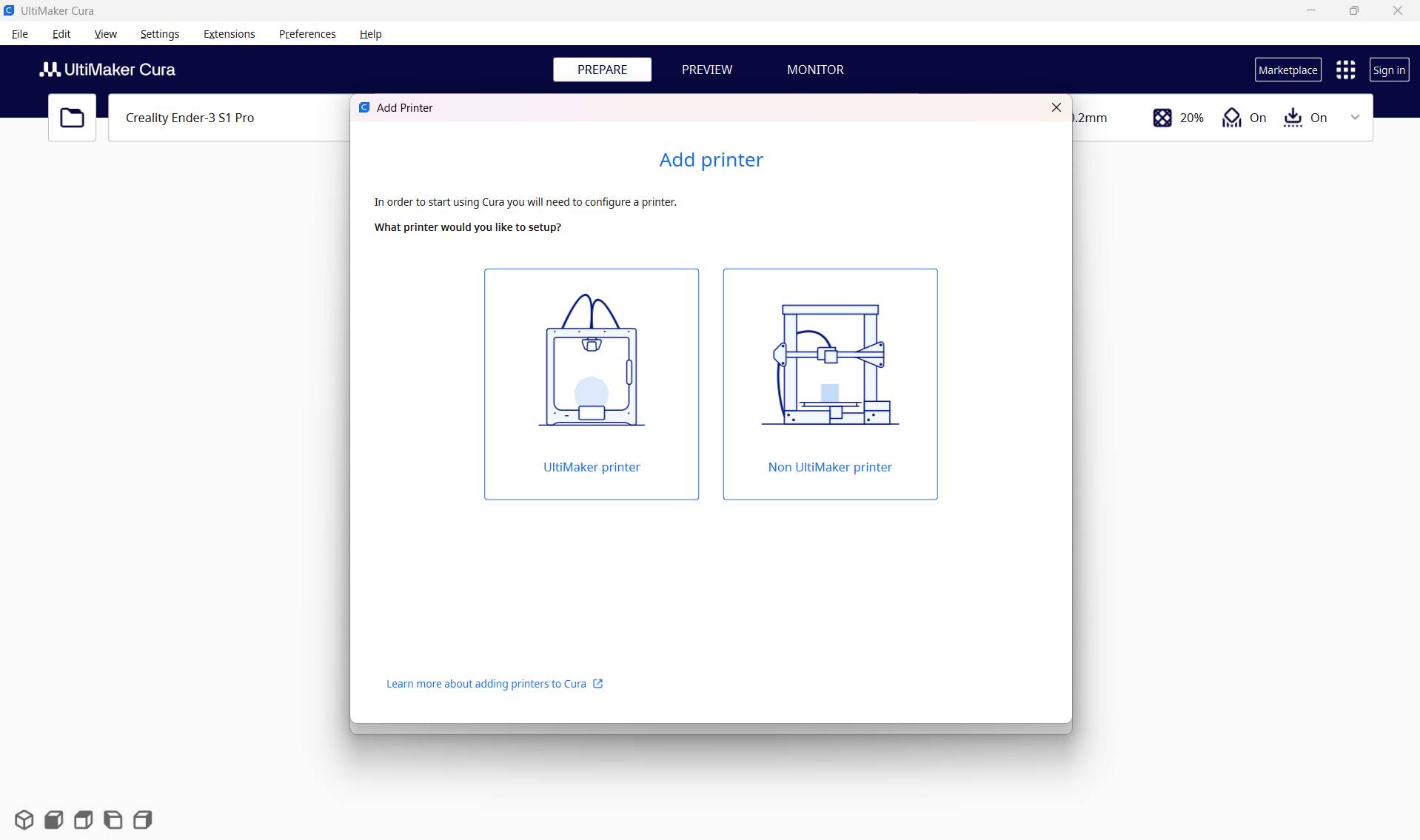Click the Add printer heading
The image size is (1420, 840).
tap(711, 160)
